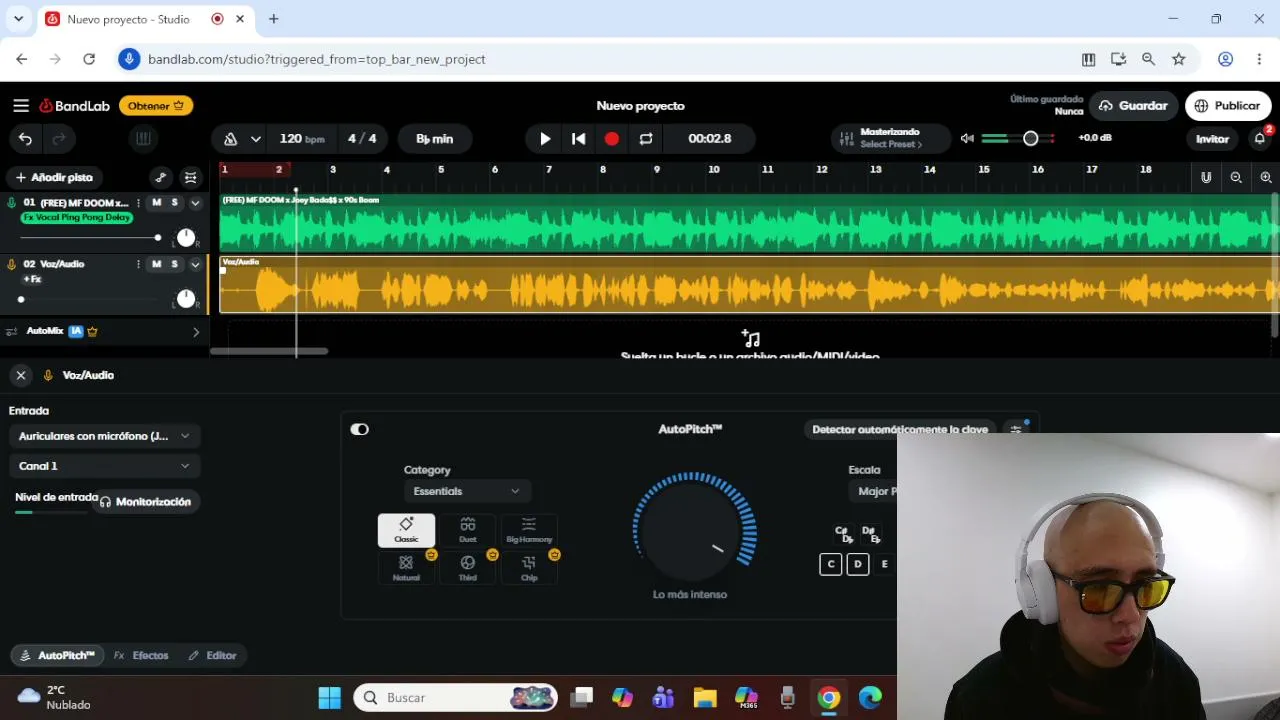The width and height of the screenshot is (1280, 720).
Task: Open metronome settings dropdown arrow
Action: pos(256,139)
